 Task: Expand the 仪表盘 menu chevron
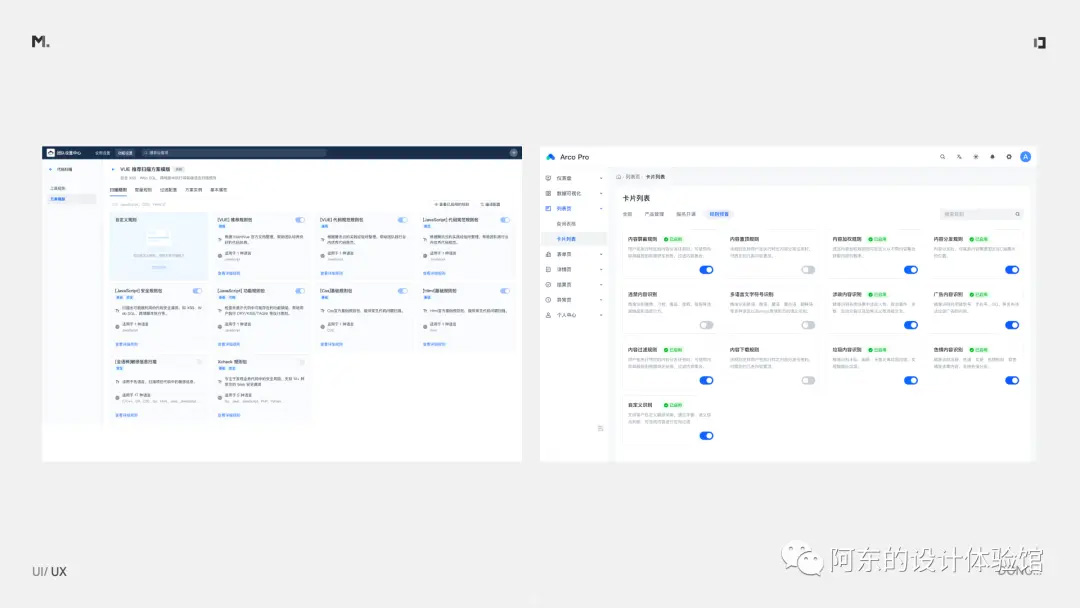[601, 178]
